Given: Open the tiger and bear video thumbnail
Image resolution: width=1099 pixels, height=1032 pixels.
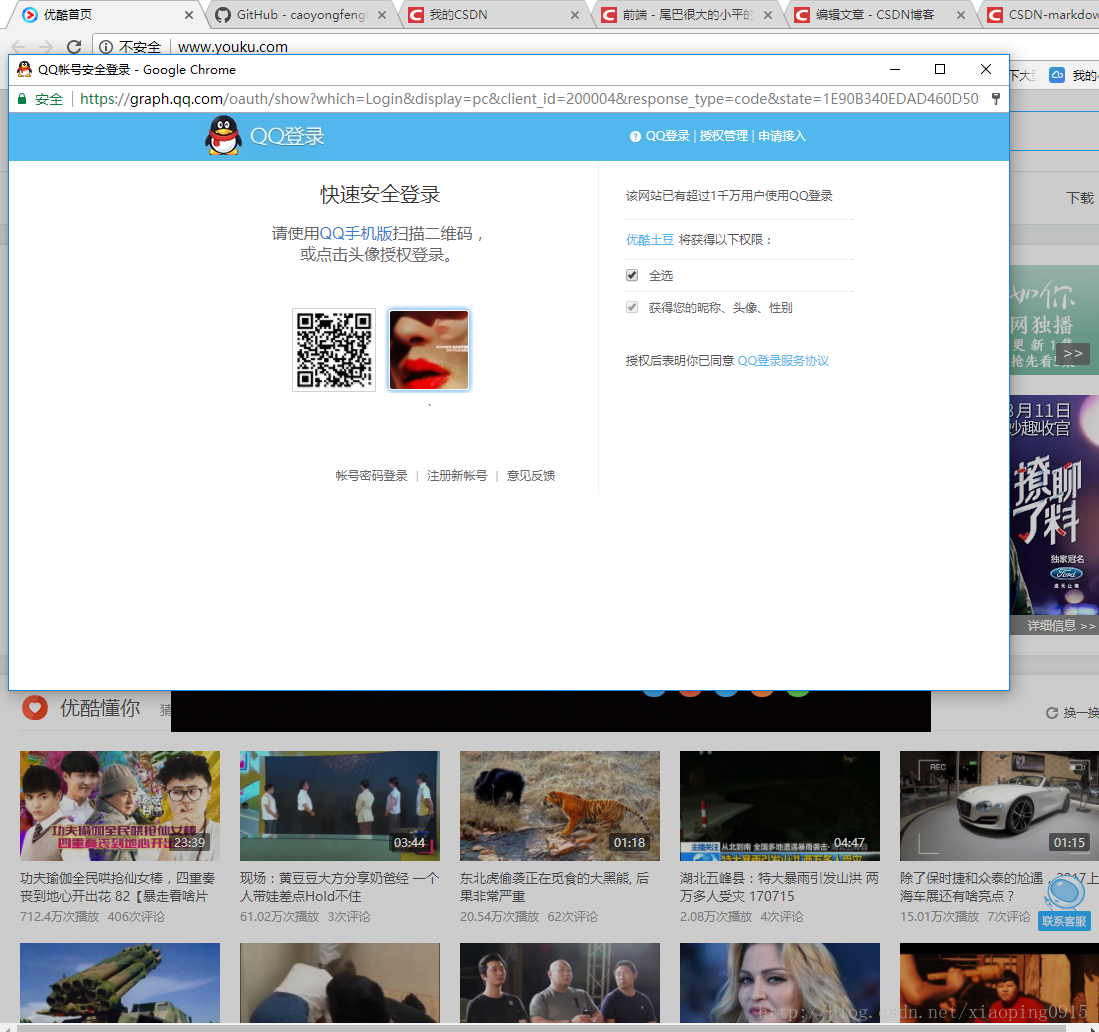Looking at the screenshot, I should tap(560, 806).
